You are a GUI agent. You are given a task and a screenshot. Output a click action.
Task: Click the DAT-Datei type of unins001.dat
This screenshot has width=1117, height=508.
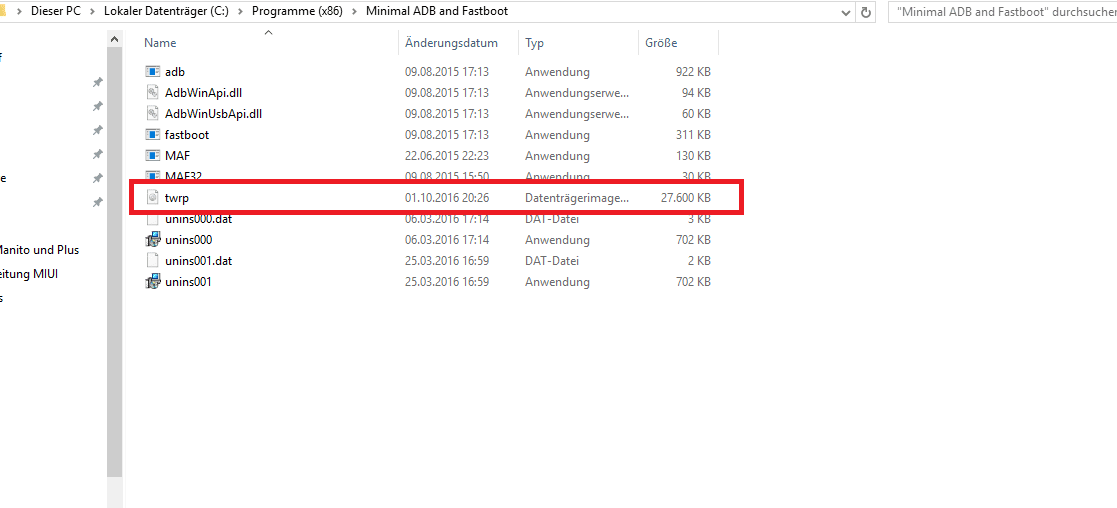click(552, 261)
